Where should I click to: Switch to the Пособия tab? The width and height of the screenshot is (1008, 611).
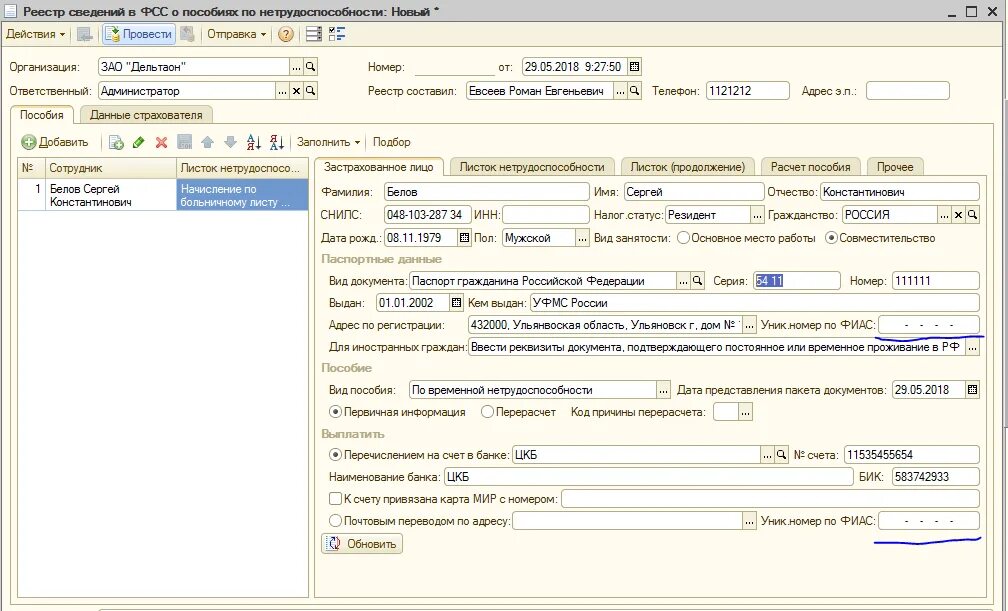click(x=42, y=115)
